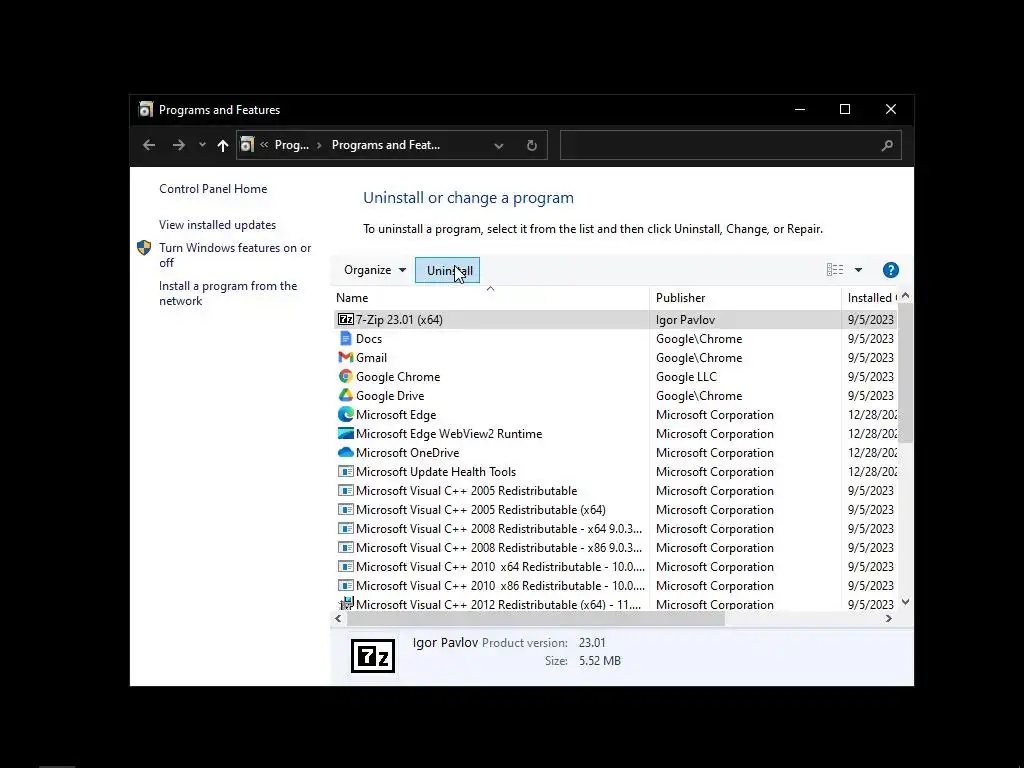
Task: Click the title bar Programs and Features icon
Action: pyautogui.click(x=146, y=110)
